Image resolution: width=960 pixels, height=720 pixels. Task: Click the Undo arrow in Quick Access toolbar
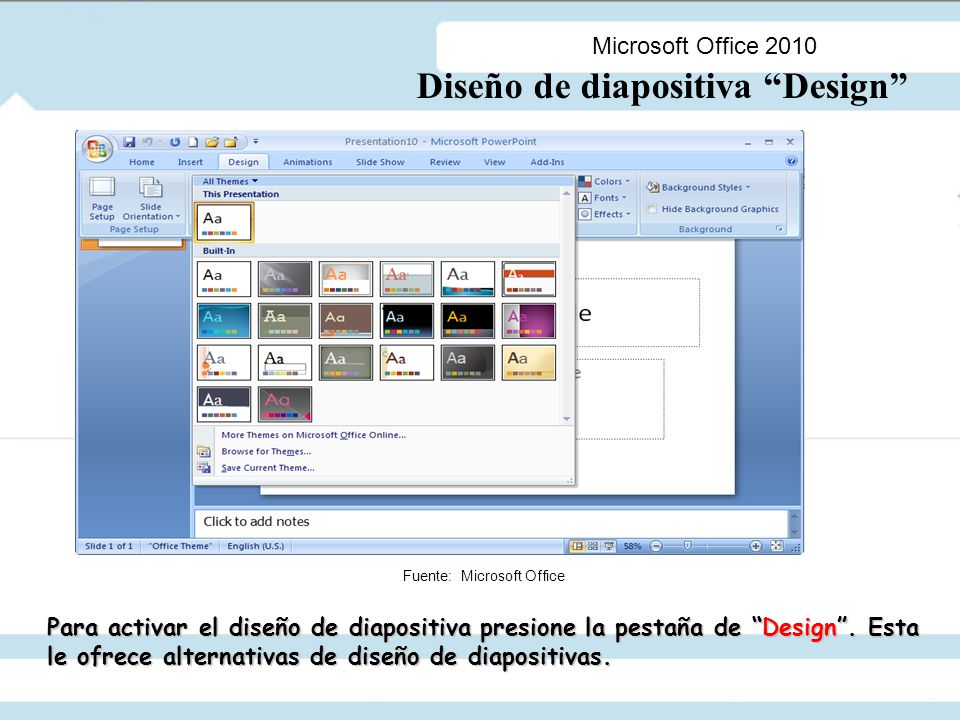[148, 142]
